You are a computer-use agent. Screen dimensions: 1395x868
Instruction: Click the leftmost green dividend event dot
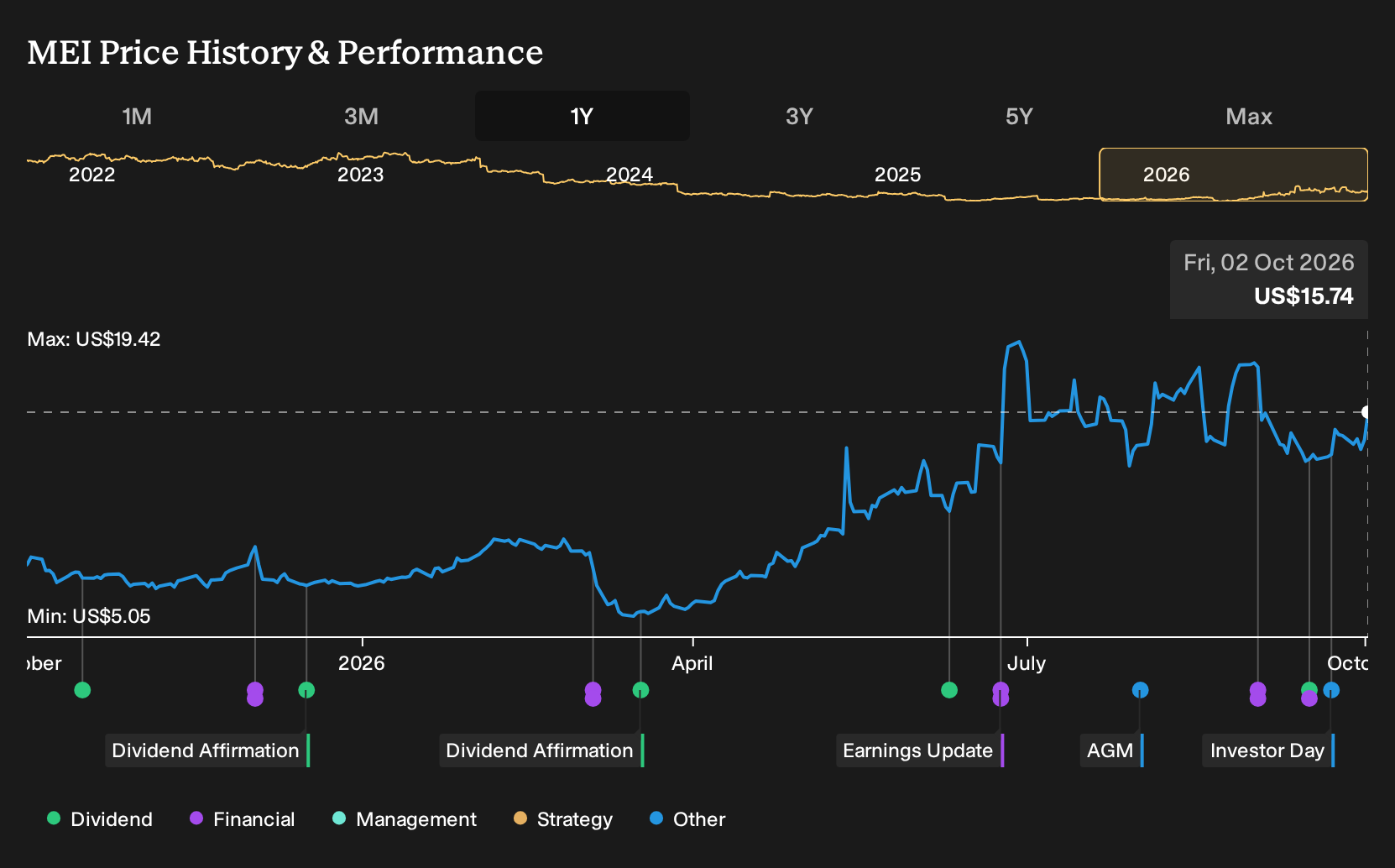click(x=82, y=690)
